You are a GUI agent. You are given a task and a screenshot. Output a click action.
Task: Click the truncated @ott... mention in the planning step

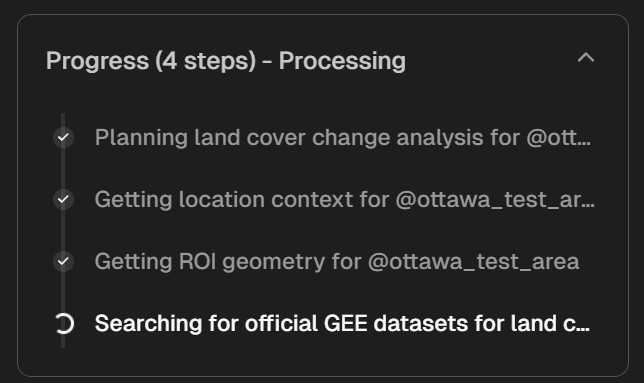coord(559,138)
